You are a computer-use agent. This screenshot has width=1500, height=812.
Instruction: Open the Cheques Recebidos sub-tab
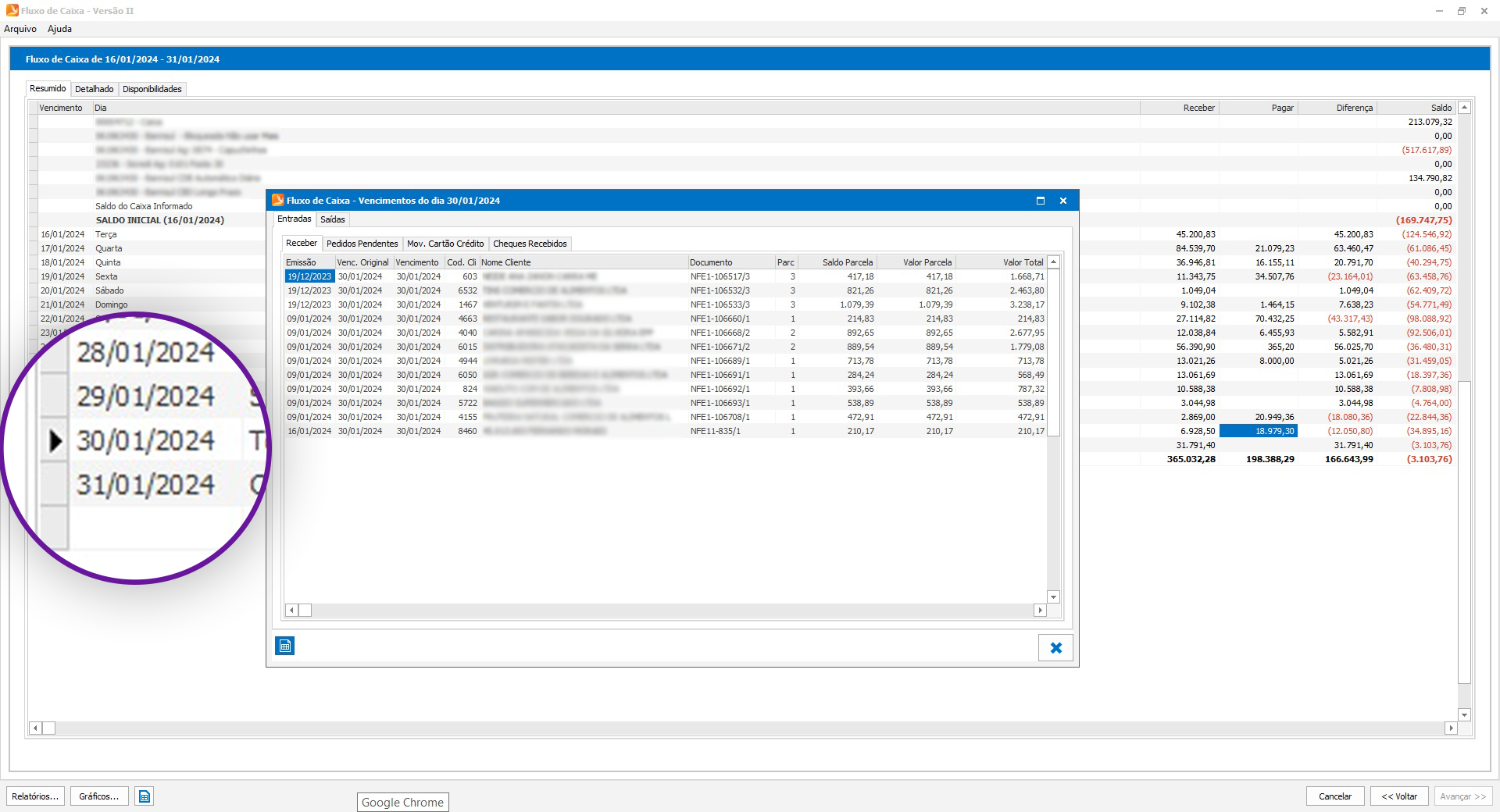(530, 244)
